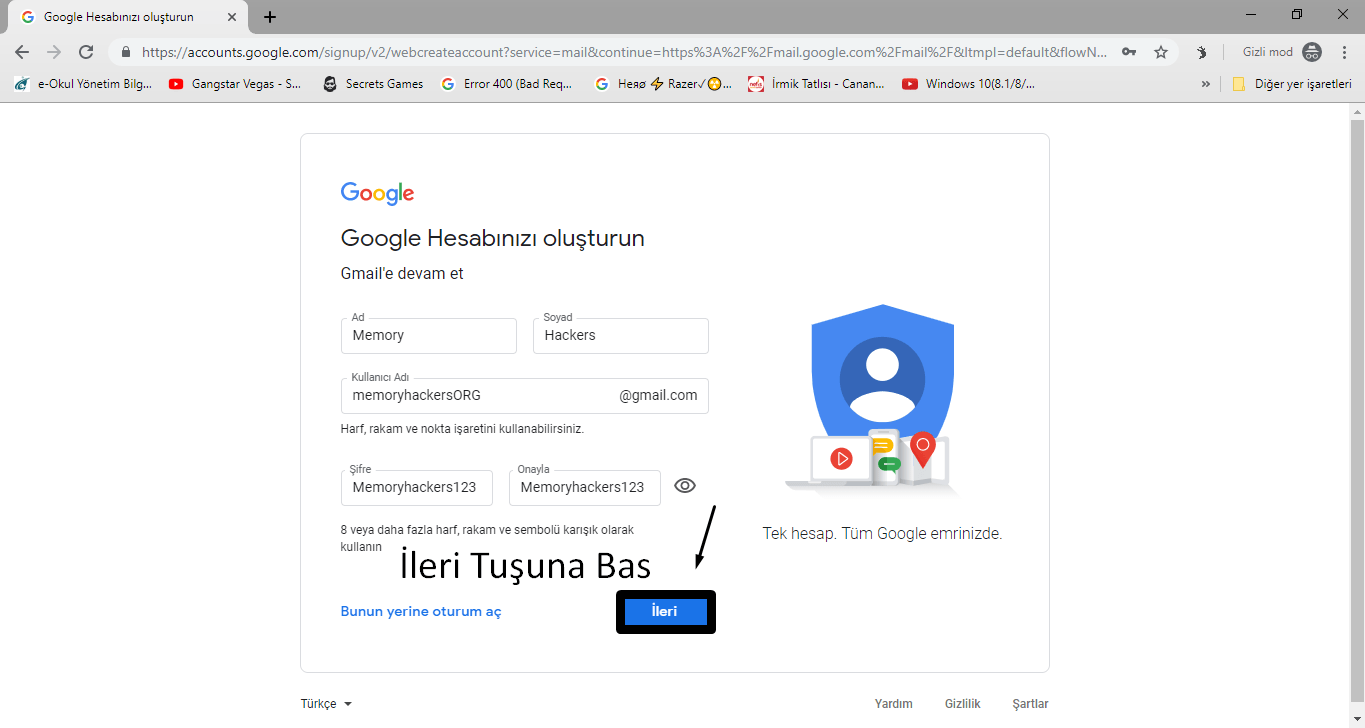Click the @gmail.com suffix text
Viewport: 1365px width, 728px height.
[658, 395]
